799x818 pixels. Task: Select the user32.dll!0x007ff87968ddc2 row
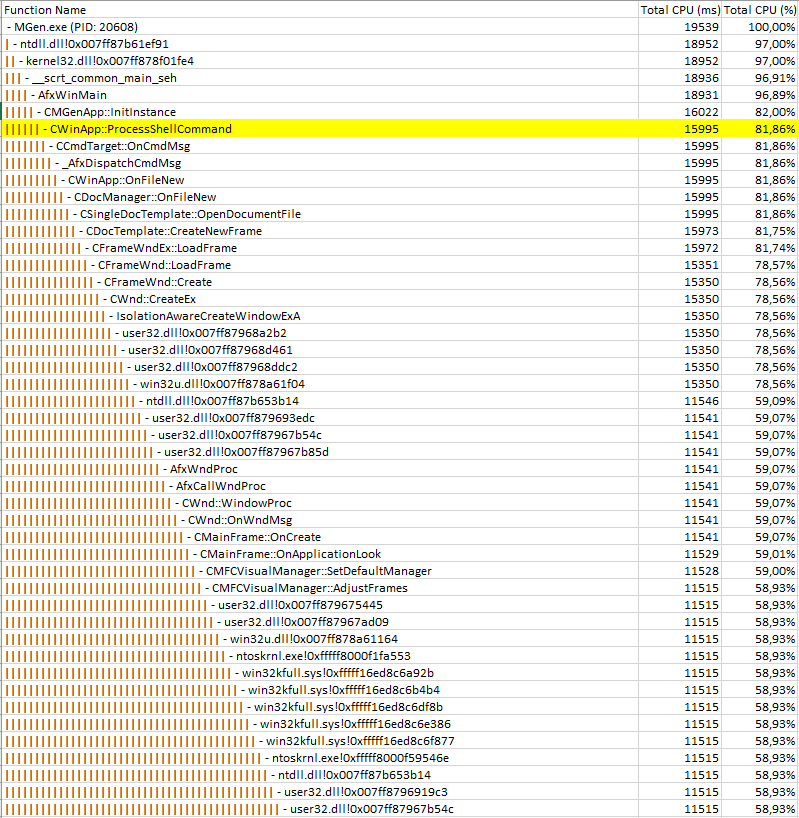400,367
